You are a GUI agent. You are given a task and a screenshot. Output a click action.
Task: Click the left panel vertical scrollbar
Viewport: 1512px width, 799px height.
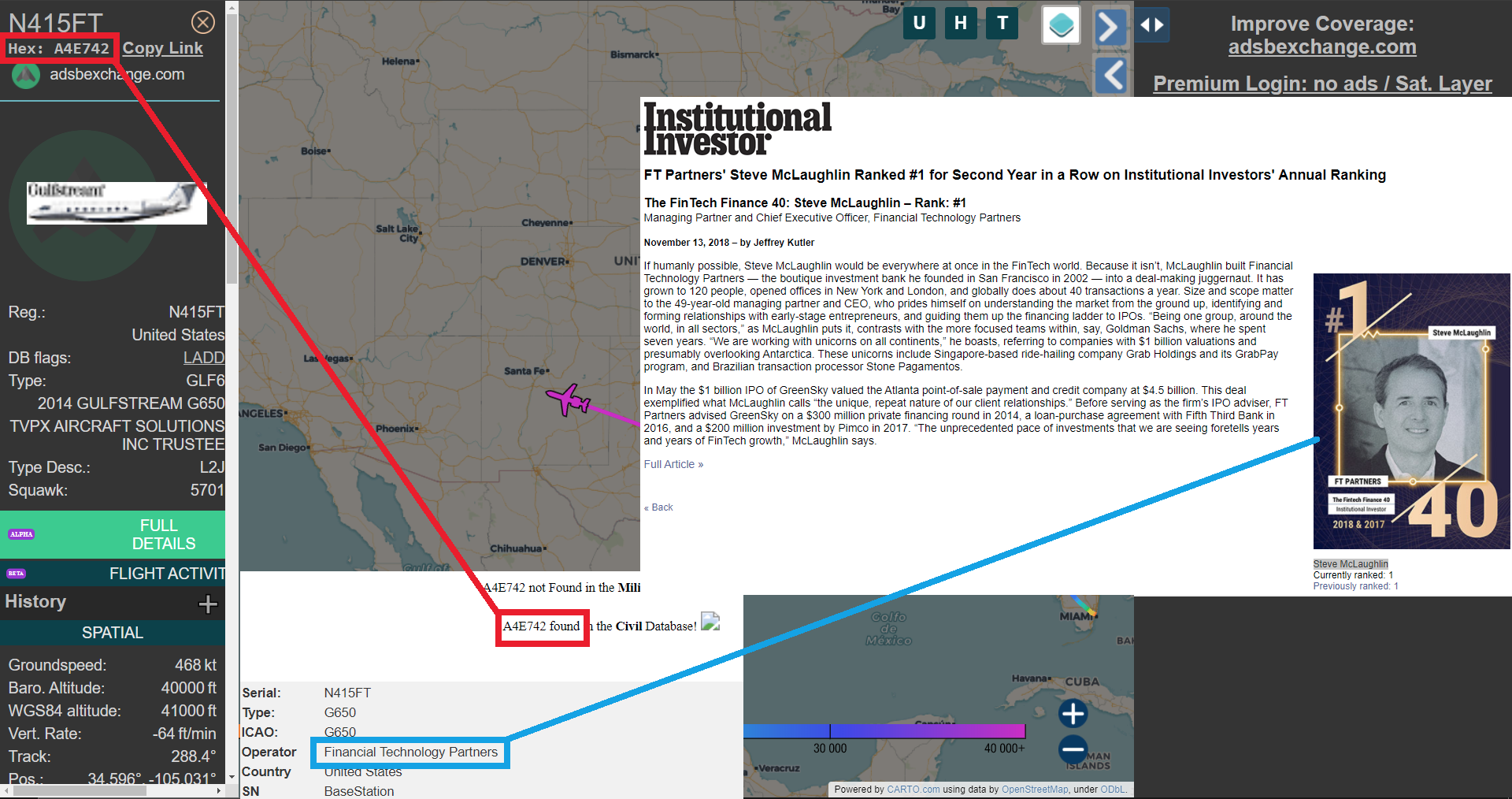(x=232, y=150)
